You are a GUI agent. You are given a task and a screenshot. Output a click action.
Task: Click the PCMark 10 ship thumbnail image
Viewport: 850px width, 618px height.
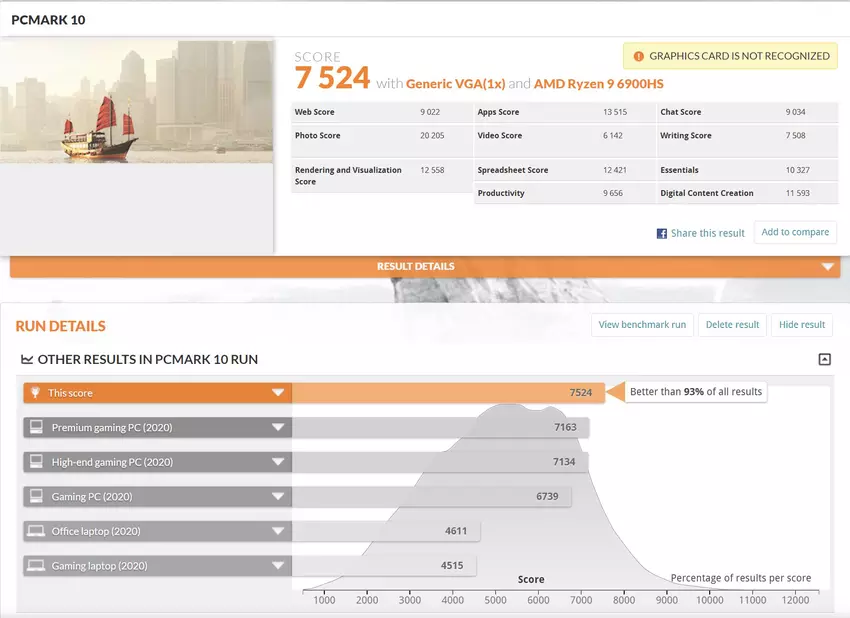pos(137,101)
